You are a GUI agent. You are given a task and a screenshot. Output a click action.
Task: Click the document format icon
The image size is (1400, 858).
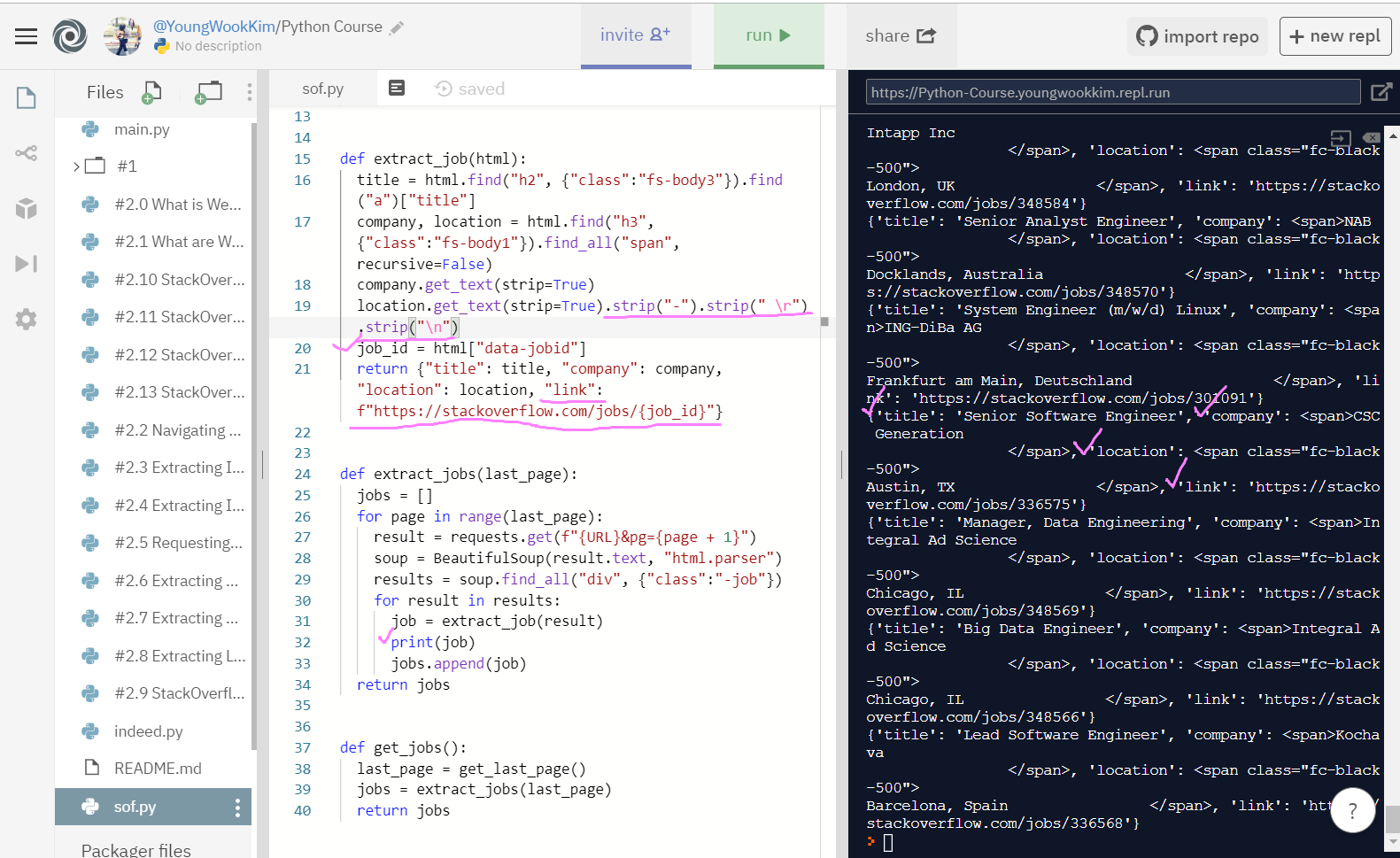[397, 88]
